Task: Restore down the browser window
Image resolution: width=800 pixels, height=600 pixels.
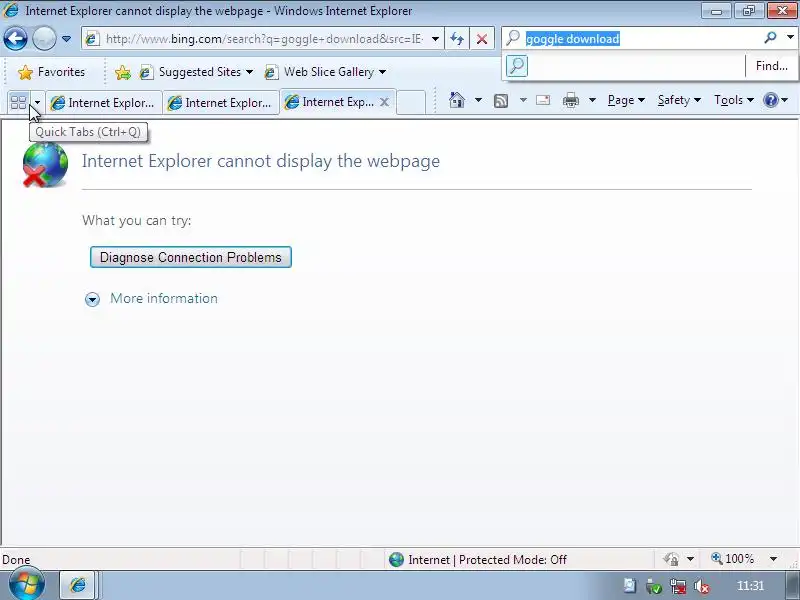Action: tap(749, 10)
